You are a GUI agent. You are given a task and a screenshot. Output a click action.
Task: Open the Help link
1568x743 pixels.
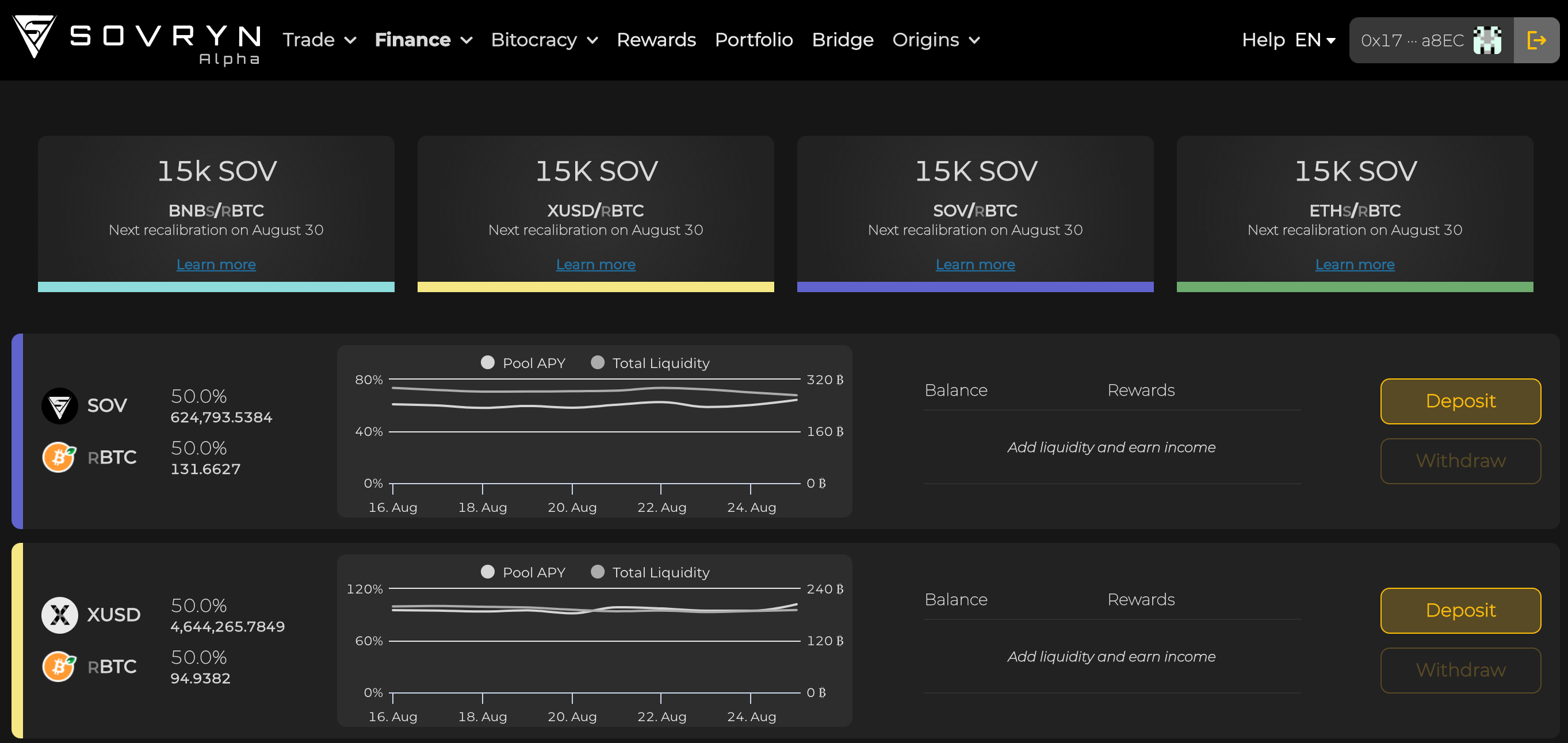(x=1263, y=40)
